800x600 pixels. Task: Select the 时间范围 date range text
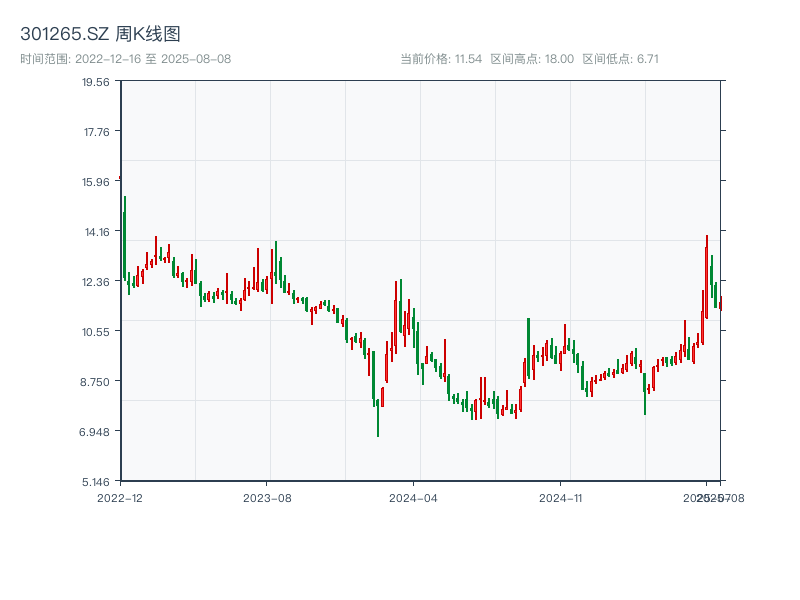point(126,59)
